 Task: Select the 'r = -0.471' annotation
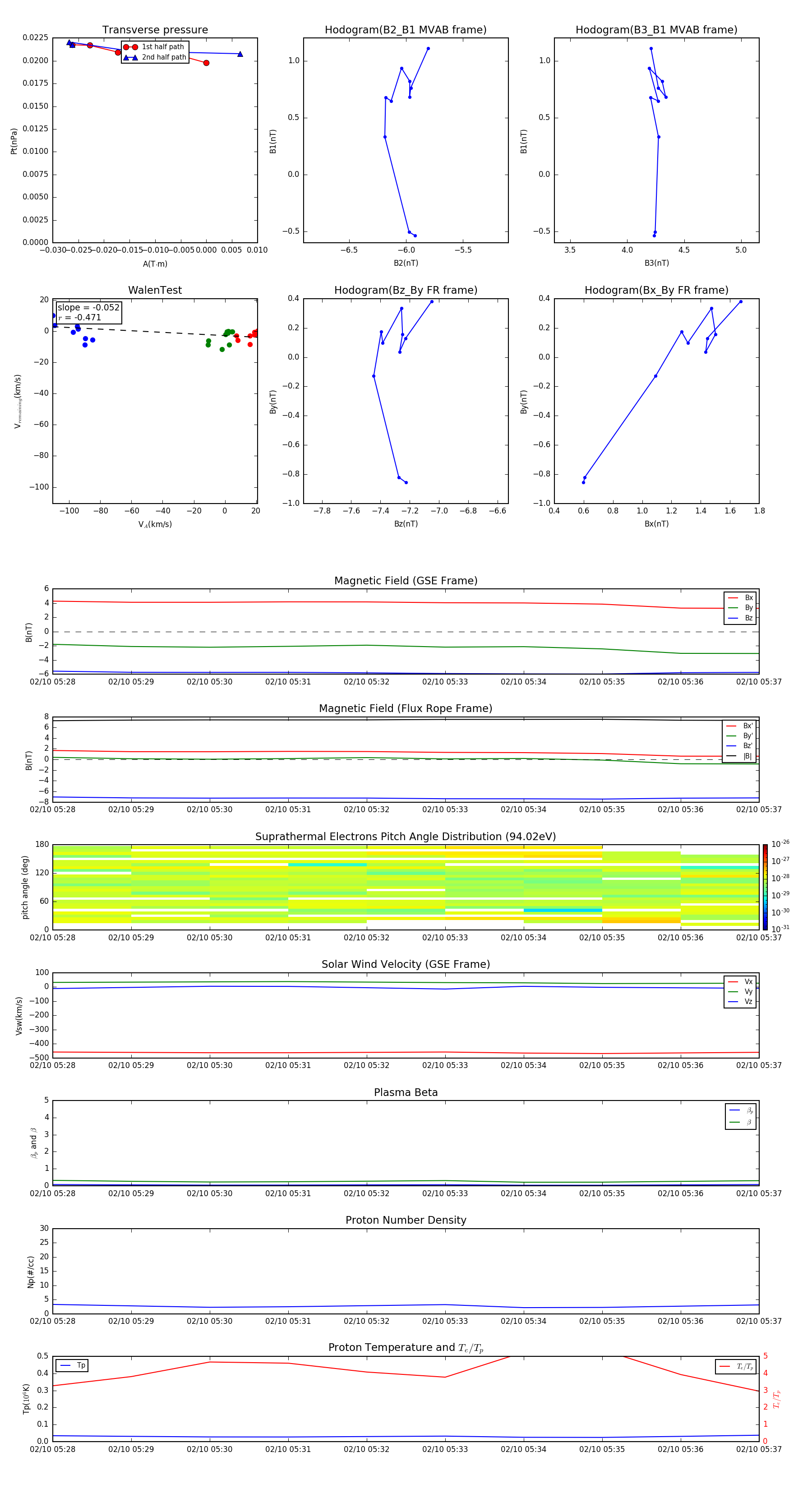coord(80,317)
